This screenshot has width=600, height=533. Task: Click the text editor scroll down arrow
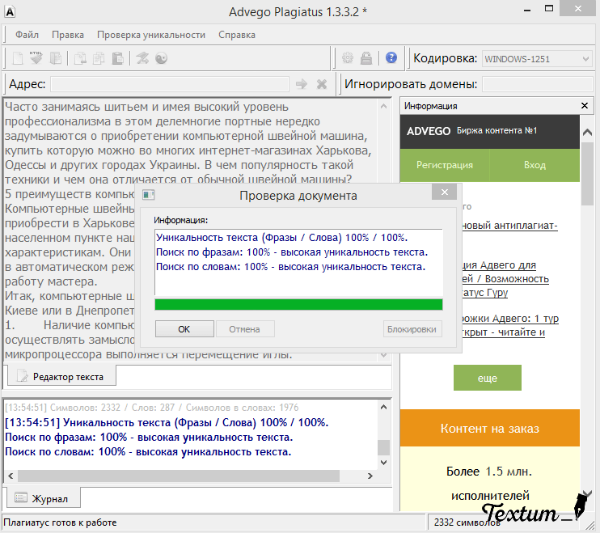[x=384, y=355]
